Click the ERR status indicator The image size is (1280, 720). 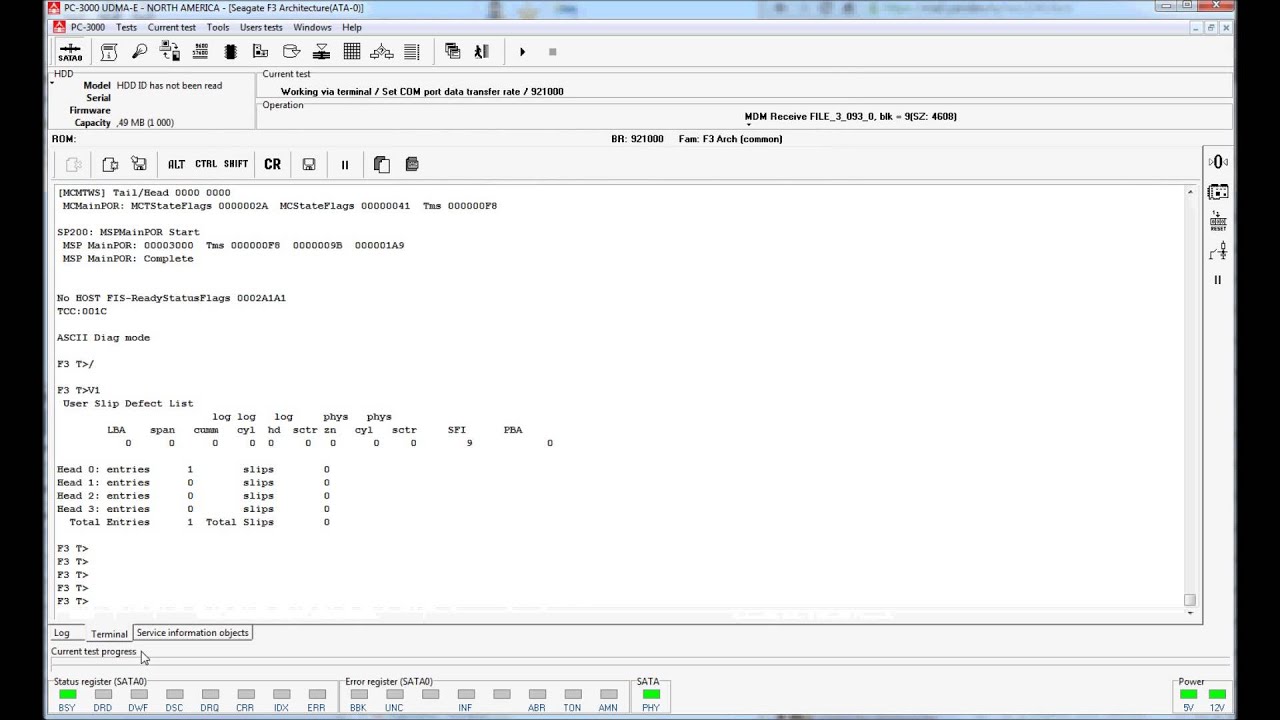(x=317, y=694)
